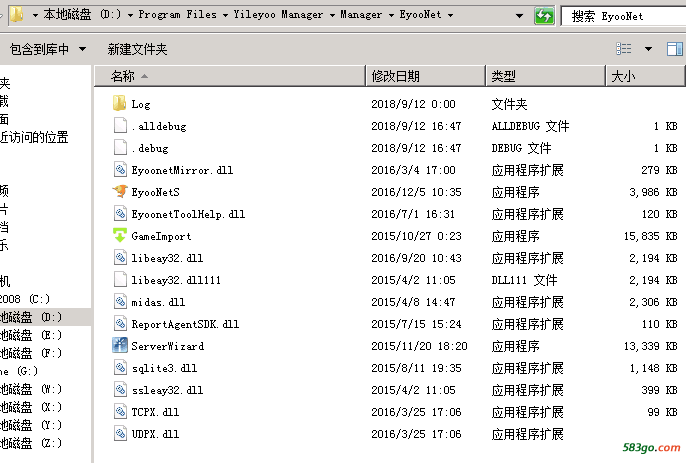686x463 pixels.
Task: Click the refresh button beside address bar
Action: (x=544, y=16)
